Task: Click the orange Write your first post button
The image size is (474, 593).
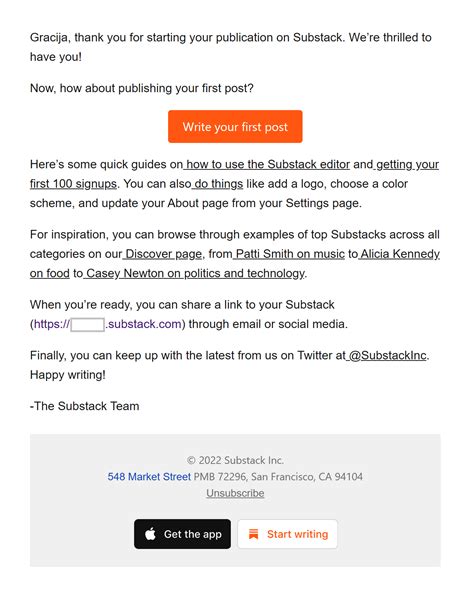Action: (x=235, y=127)
